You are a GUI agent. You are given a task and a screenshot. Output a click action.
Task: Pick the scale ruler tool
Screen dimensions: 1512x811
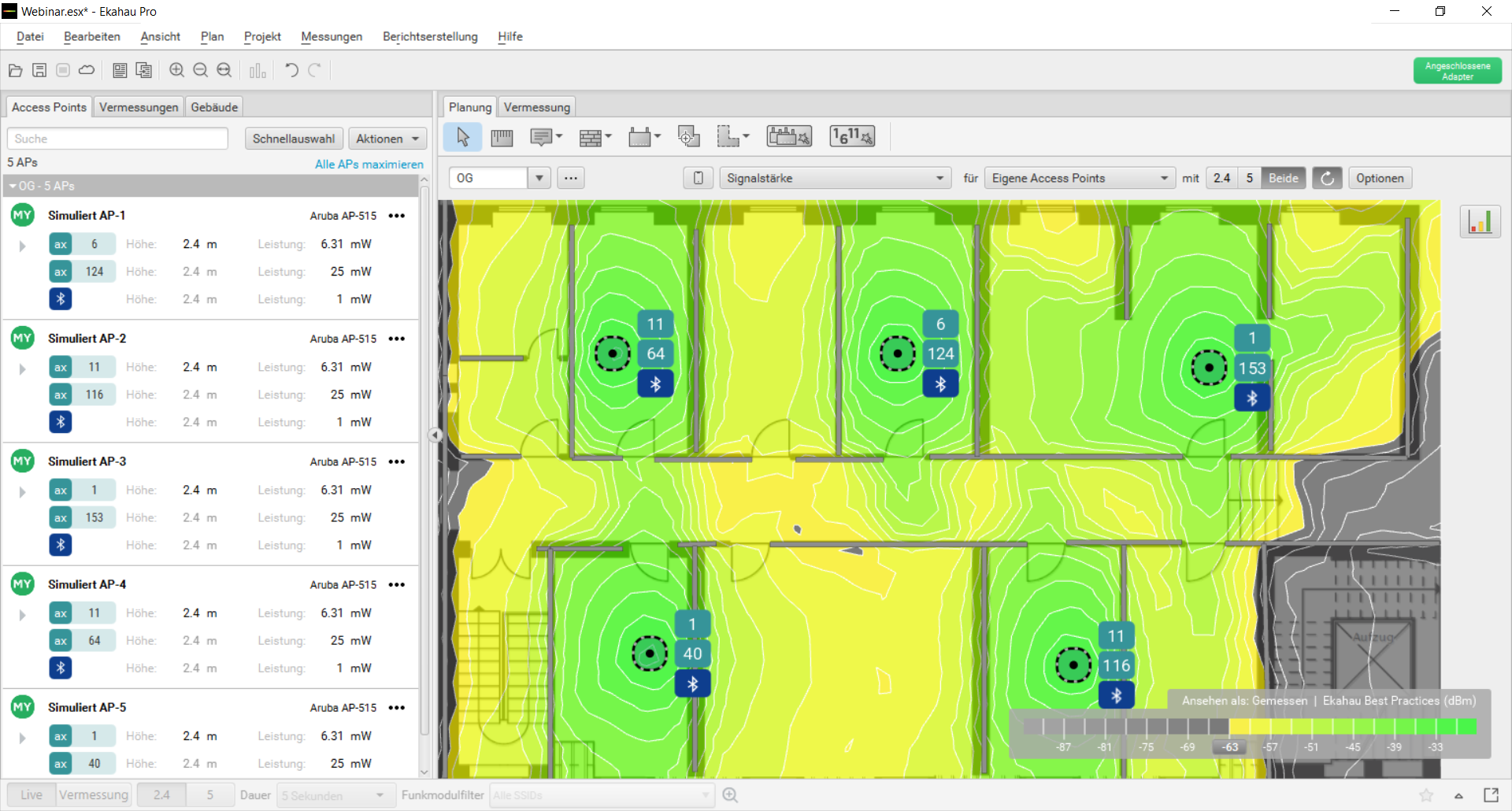pos(502,138)
